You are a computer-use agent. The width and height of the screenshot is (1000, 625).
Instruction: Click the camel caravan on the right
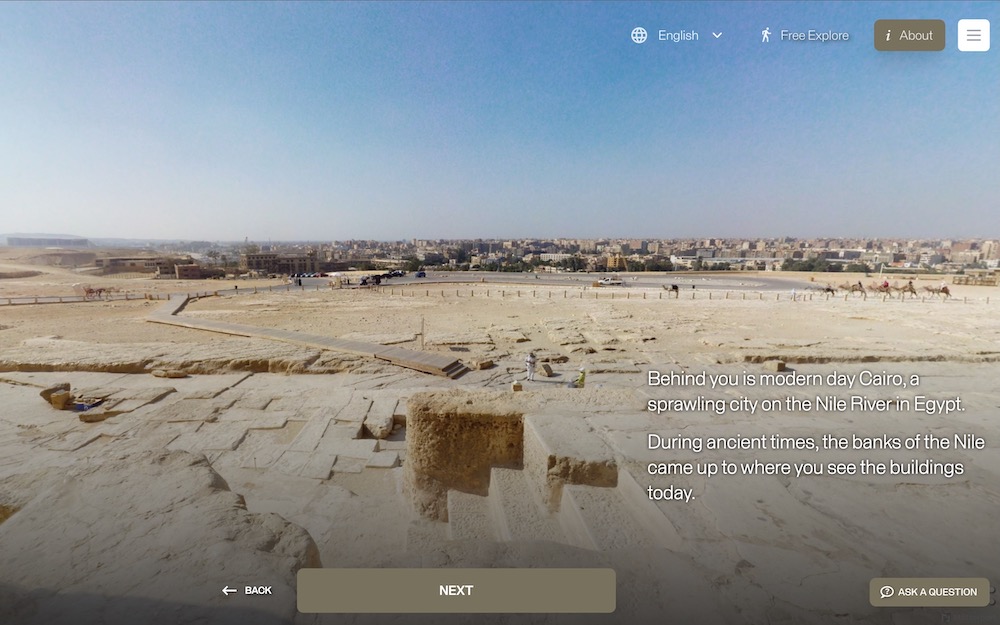point(886,290)
